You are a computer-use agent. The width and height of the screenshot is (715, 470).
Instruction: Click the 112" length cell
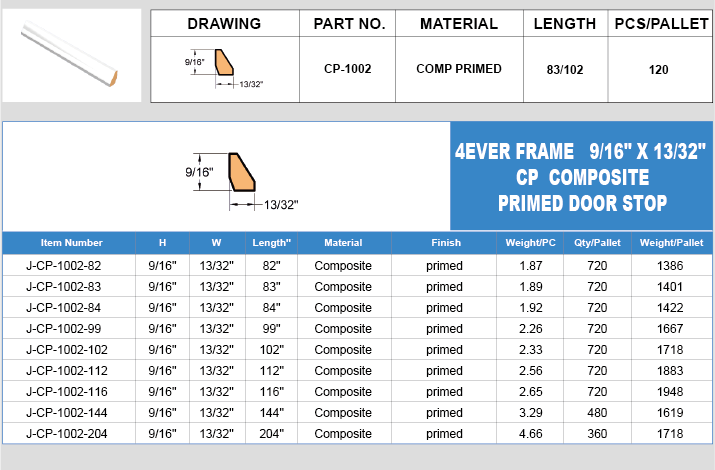click(271, 371)
